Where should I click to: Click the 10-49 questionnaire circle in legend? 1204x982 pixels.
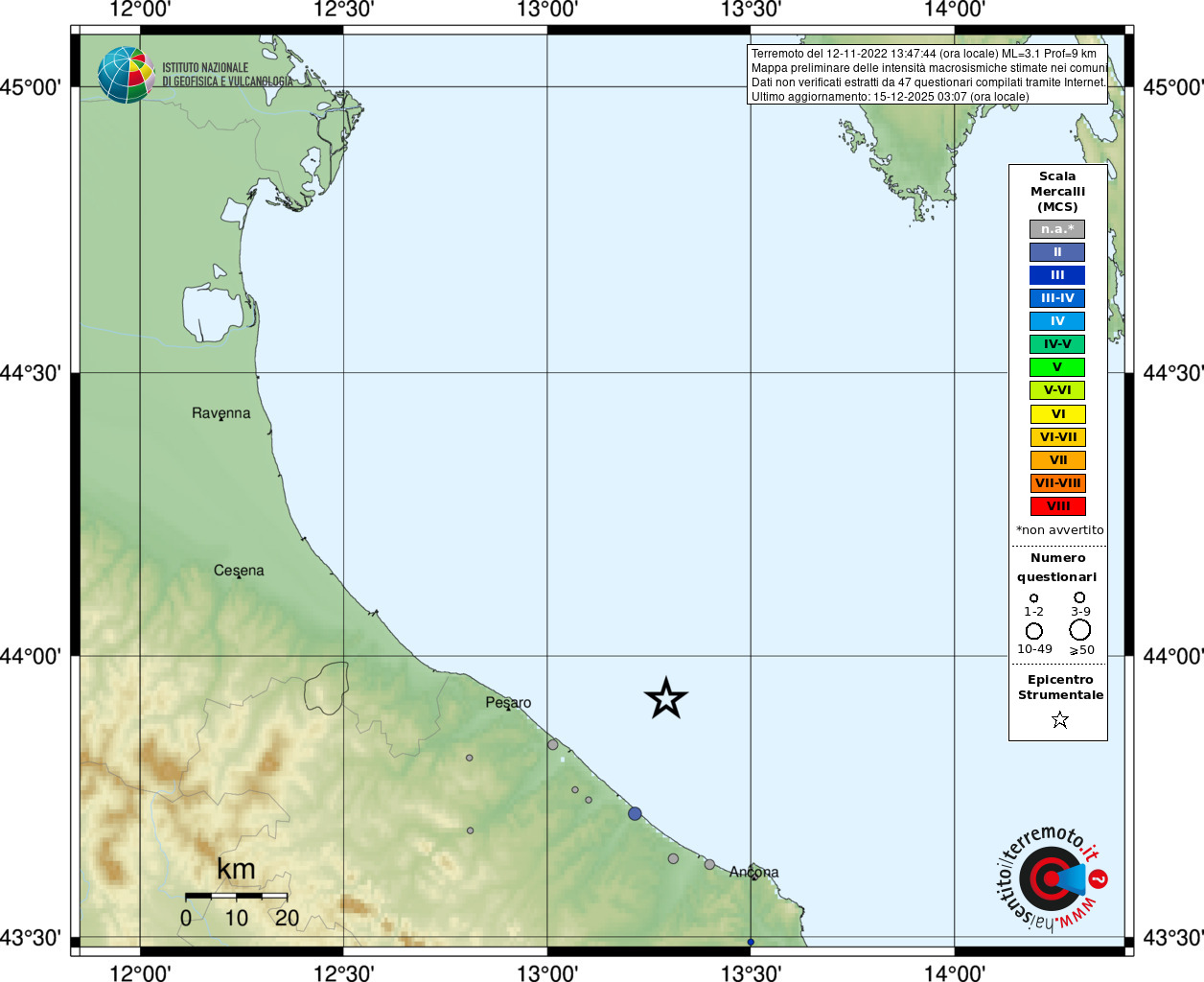pos(1034,631)
